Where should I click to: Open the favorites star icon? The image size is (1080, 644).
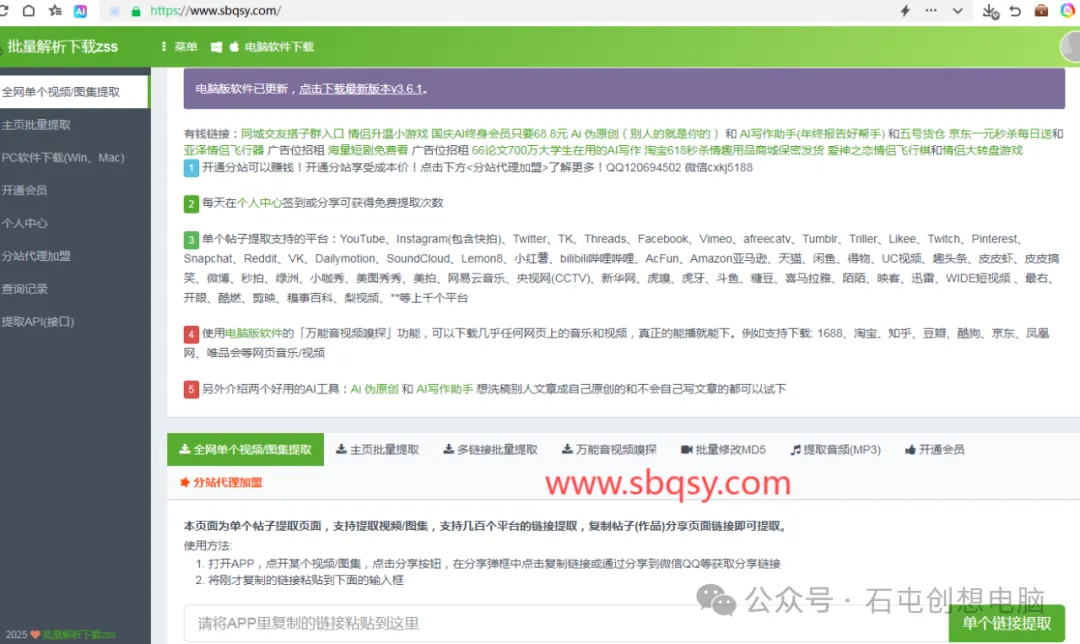[x=55, y=10]
